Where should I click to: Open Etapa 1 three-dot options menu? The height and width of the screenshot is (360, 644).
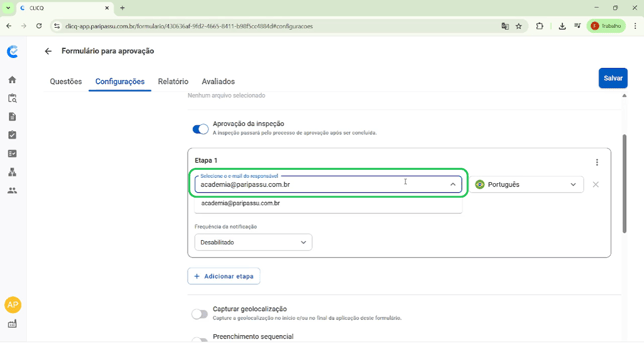pyautogui.click(x=597, y=162)
